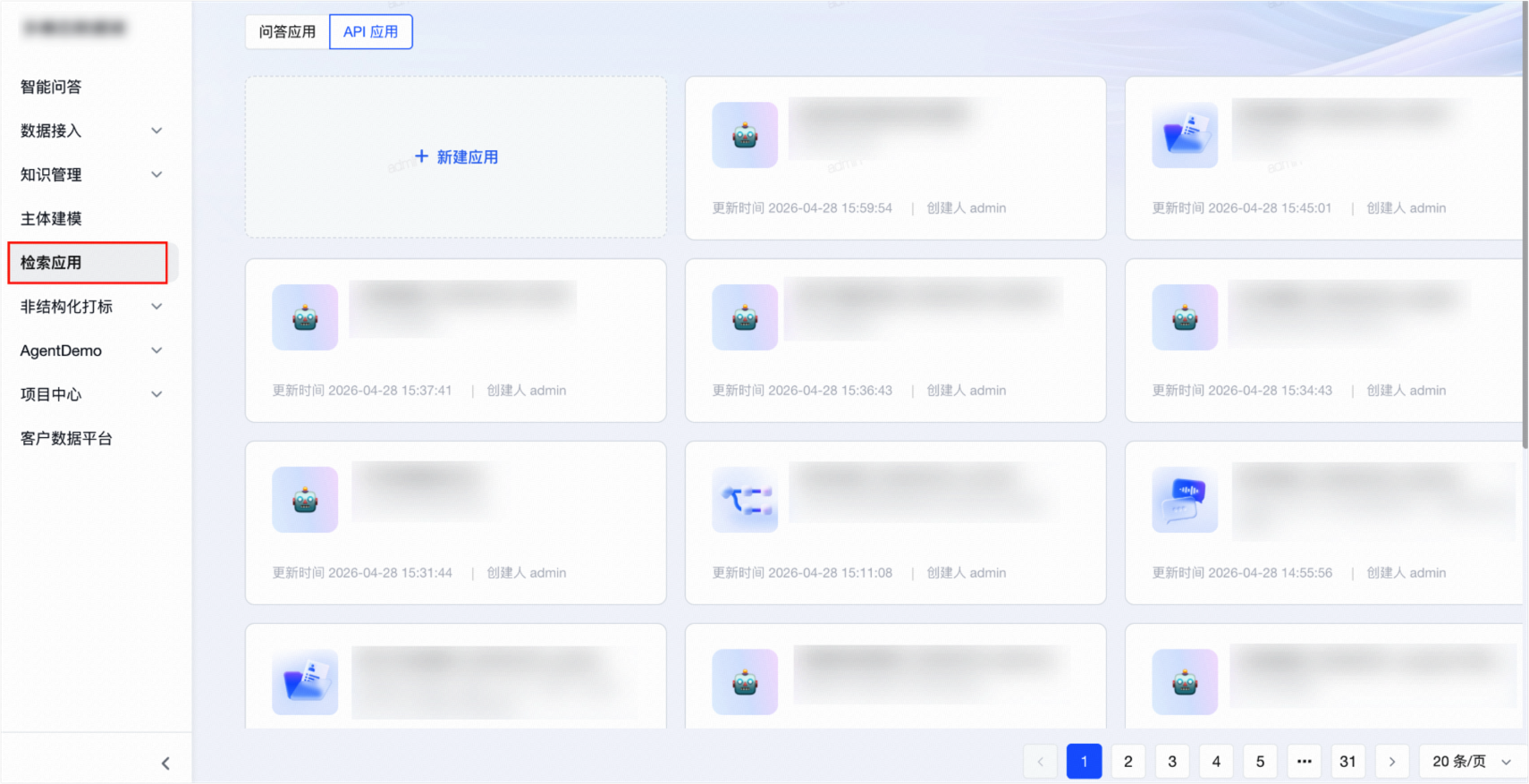Click 创建人 admin on the 15:59:54 card
1529x784 pixels.
967,208
